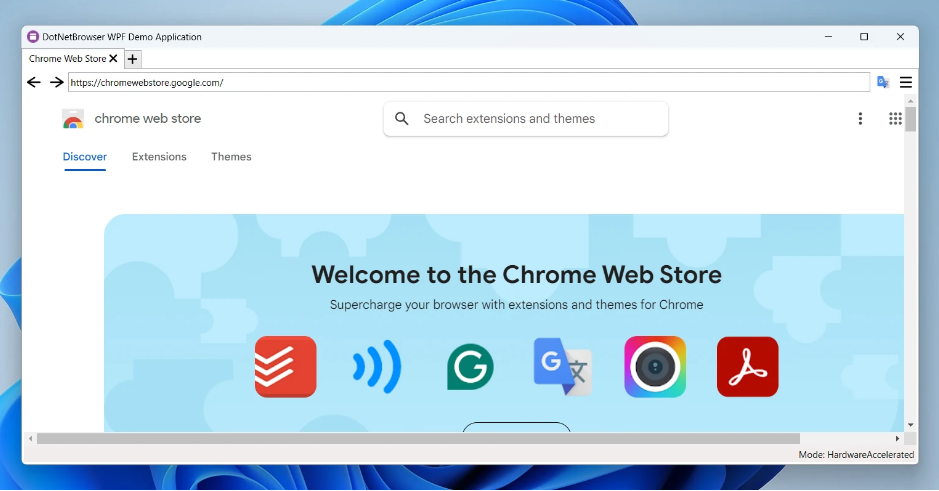
Task: Open a new tab with the plus button
Action: pos(132,59)
